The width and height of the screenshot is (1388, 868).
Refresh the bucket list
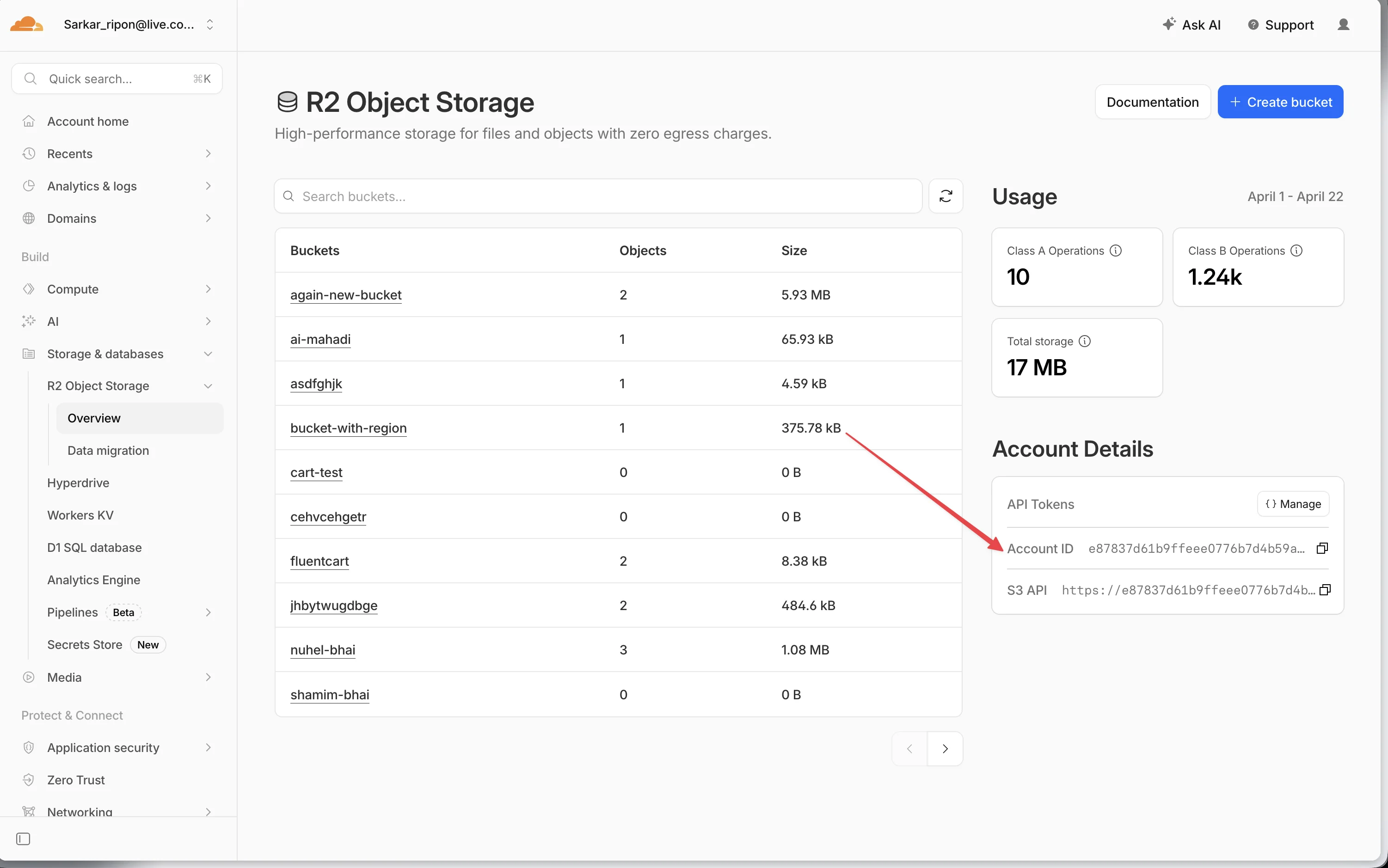(x=945, y=196)
